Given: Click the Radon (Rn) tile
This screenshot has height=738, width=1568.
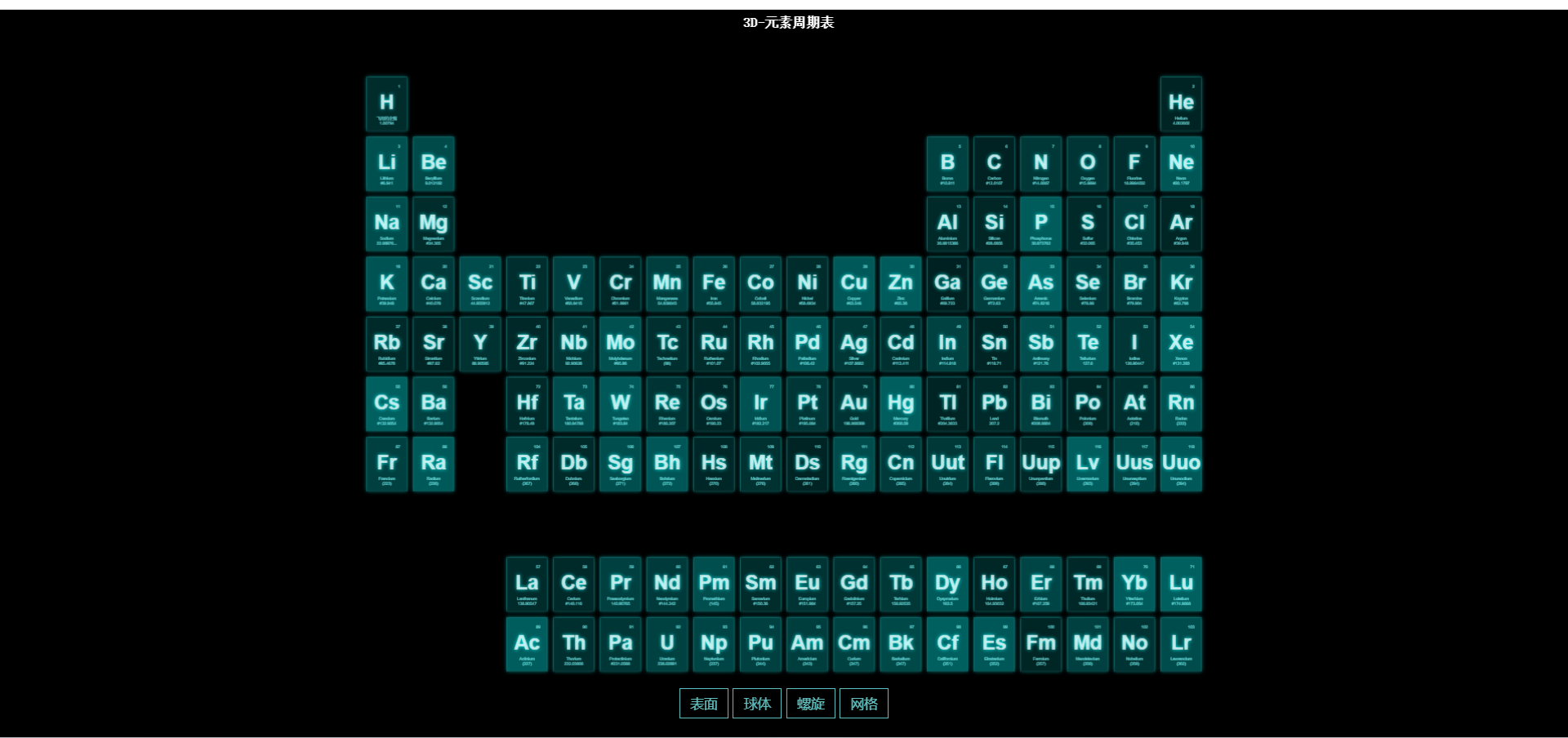Looking at the screenshot, I should (x=1181, y=404).
